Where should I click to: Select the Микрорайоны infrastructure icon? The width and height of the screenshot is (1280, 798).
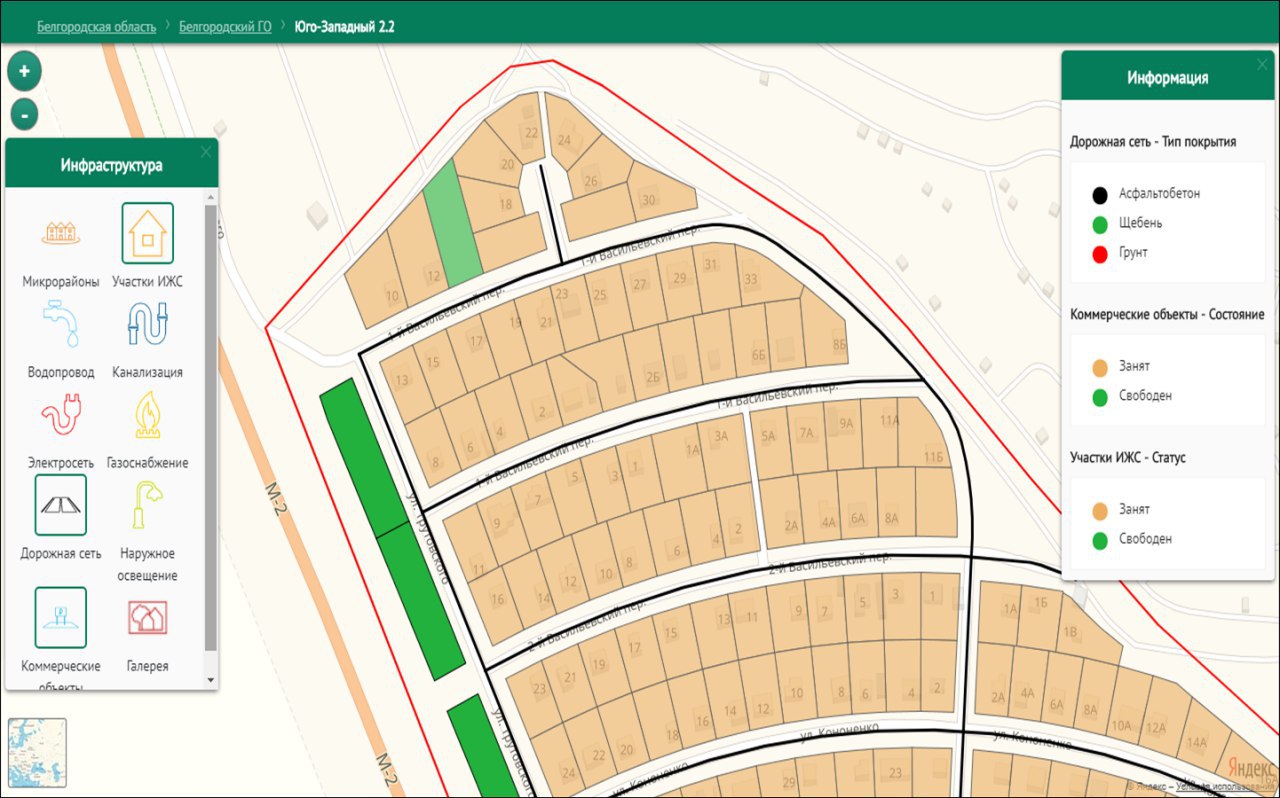click(x=60, y=233)
